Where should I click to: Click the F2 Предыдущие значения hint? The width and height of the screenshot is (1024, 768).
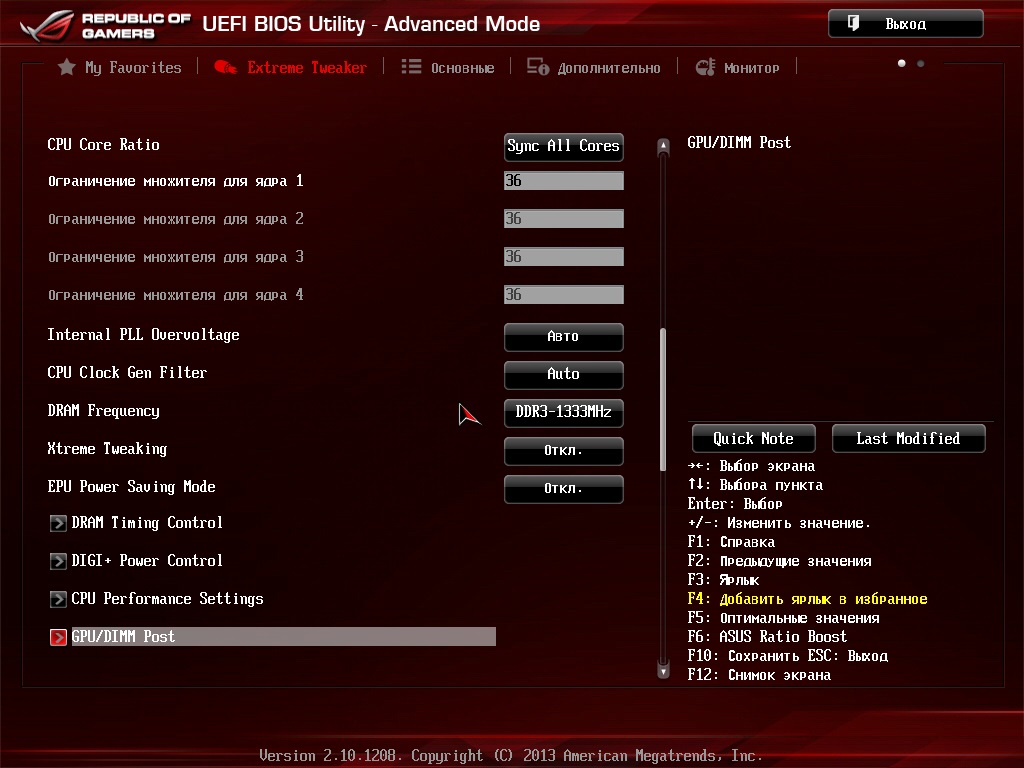point(779,561)
